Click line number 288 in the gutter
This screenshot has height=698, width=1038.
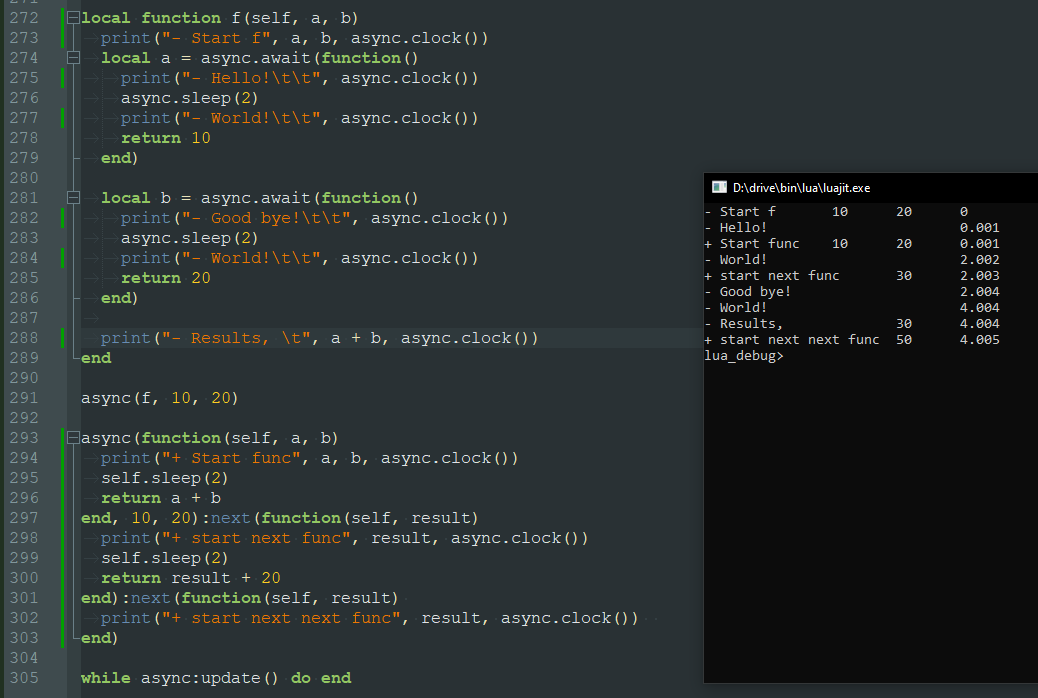(x=24, y=338)
